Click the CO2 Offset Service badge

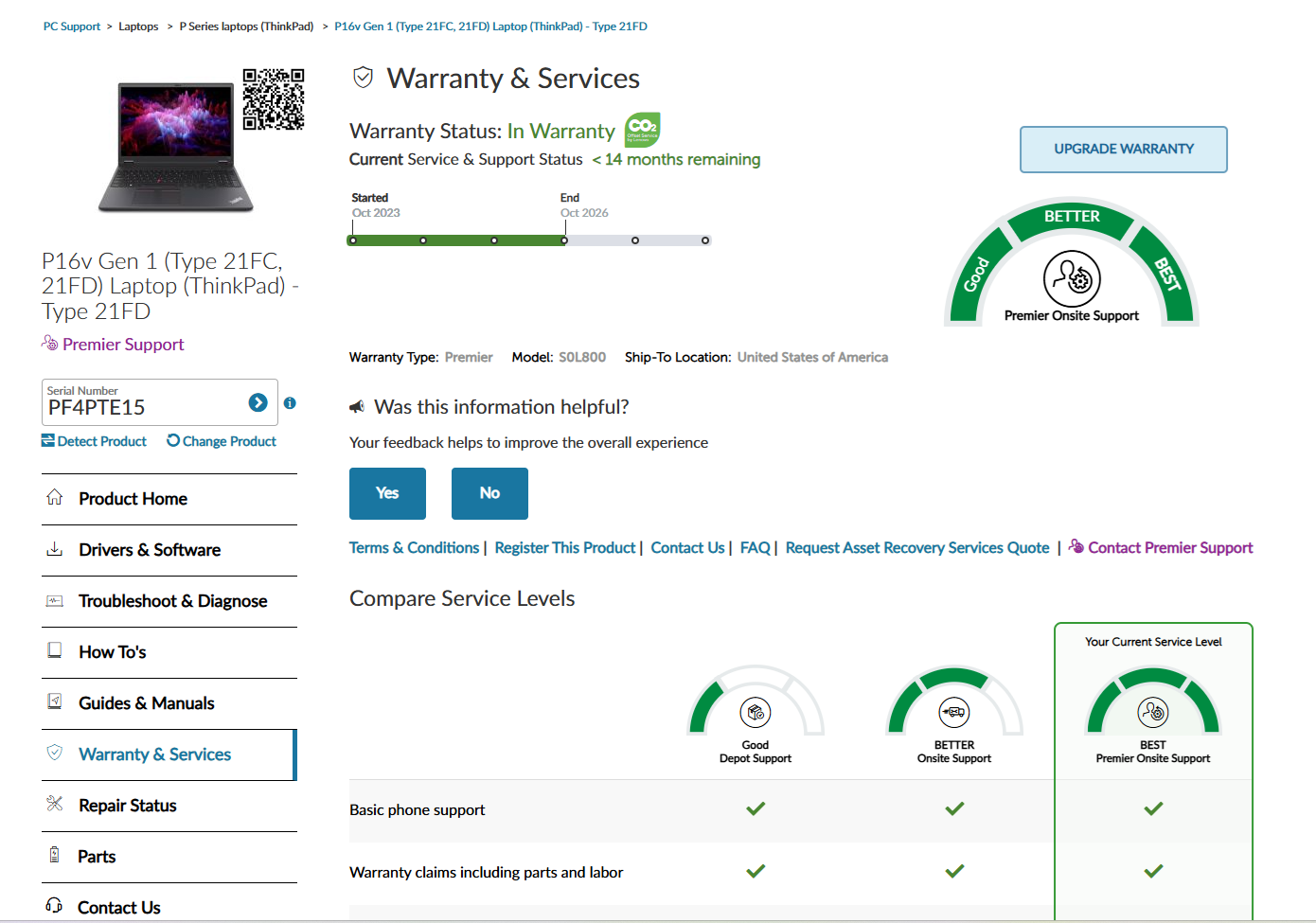point(642,130)
